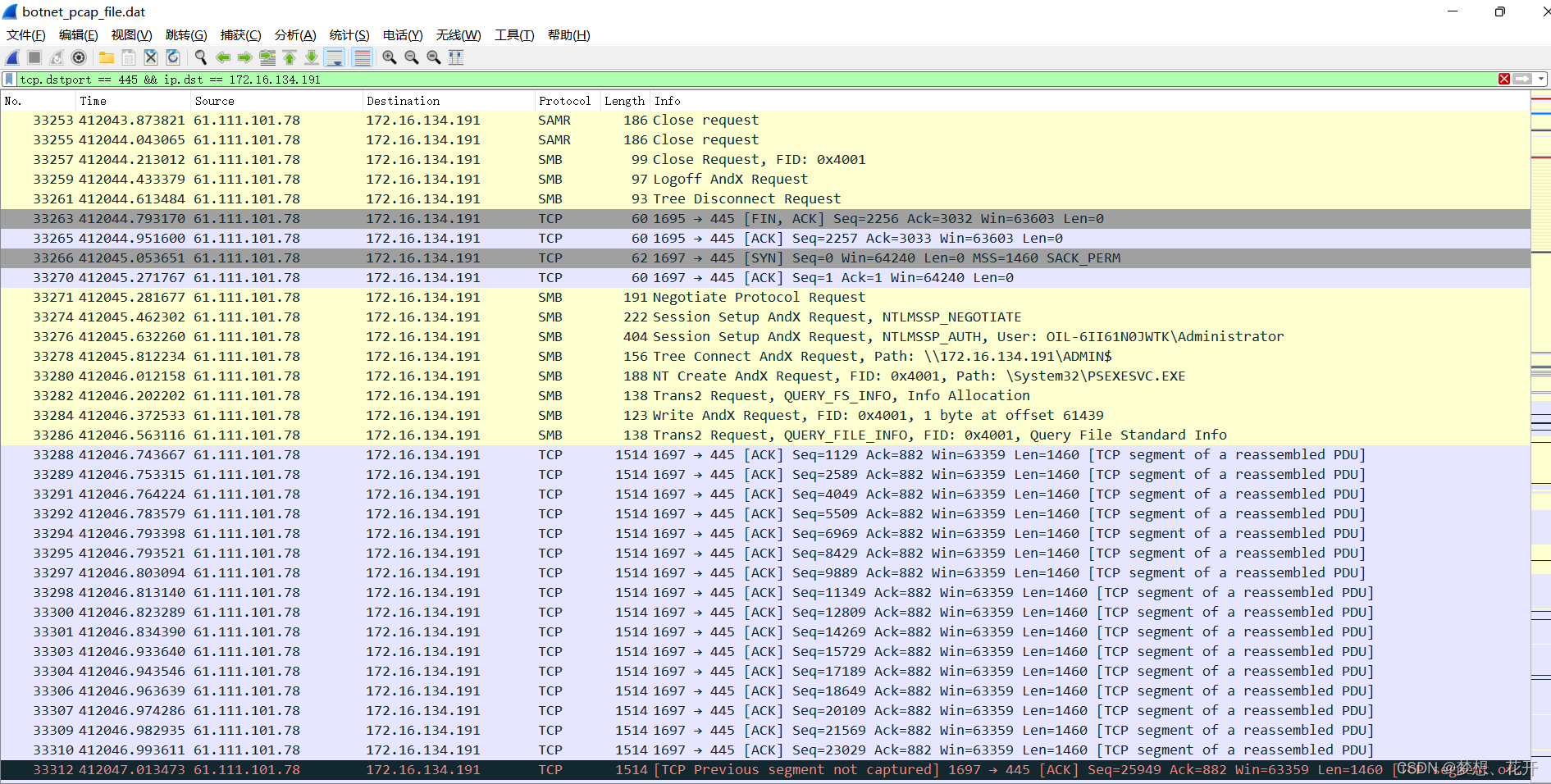
Task: Click the restart current capture icon
Action: (x=57, y=57)
